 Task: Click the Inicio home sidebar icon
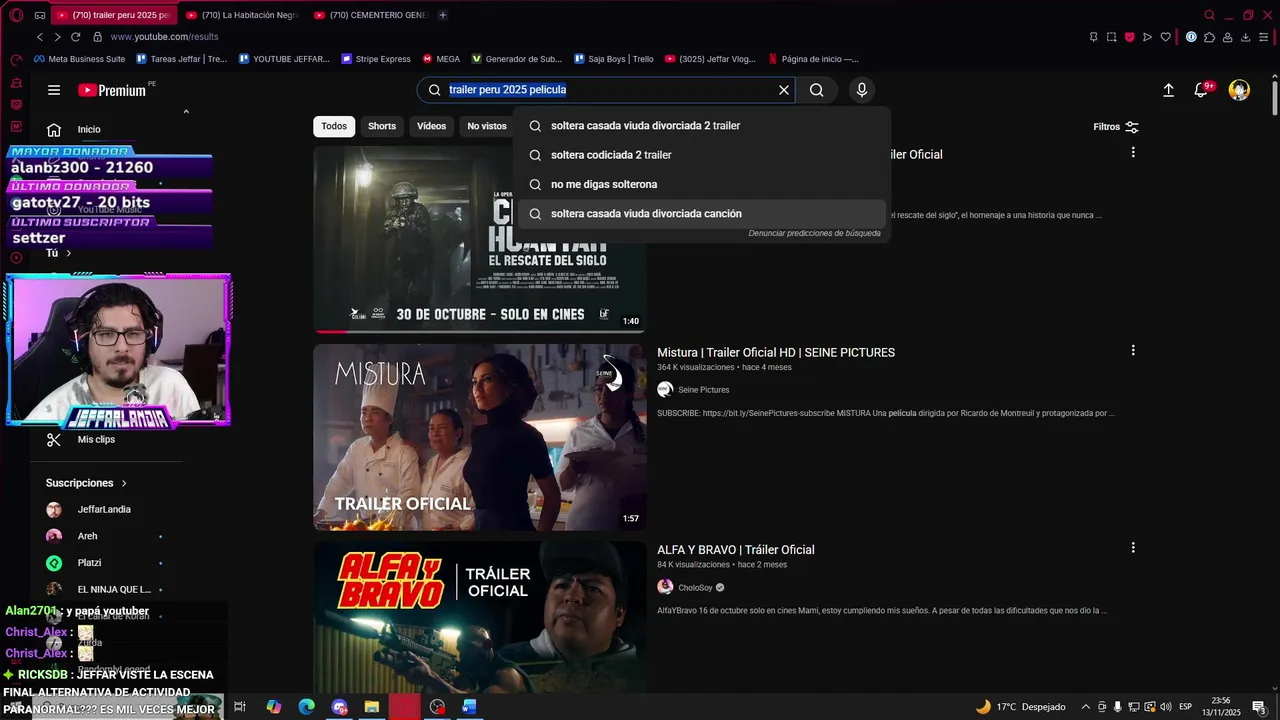(54, 129)
